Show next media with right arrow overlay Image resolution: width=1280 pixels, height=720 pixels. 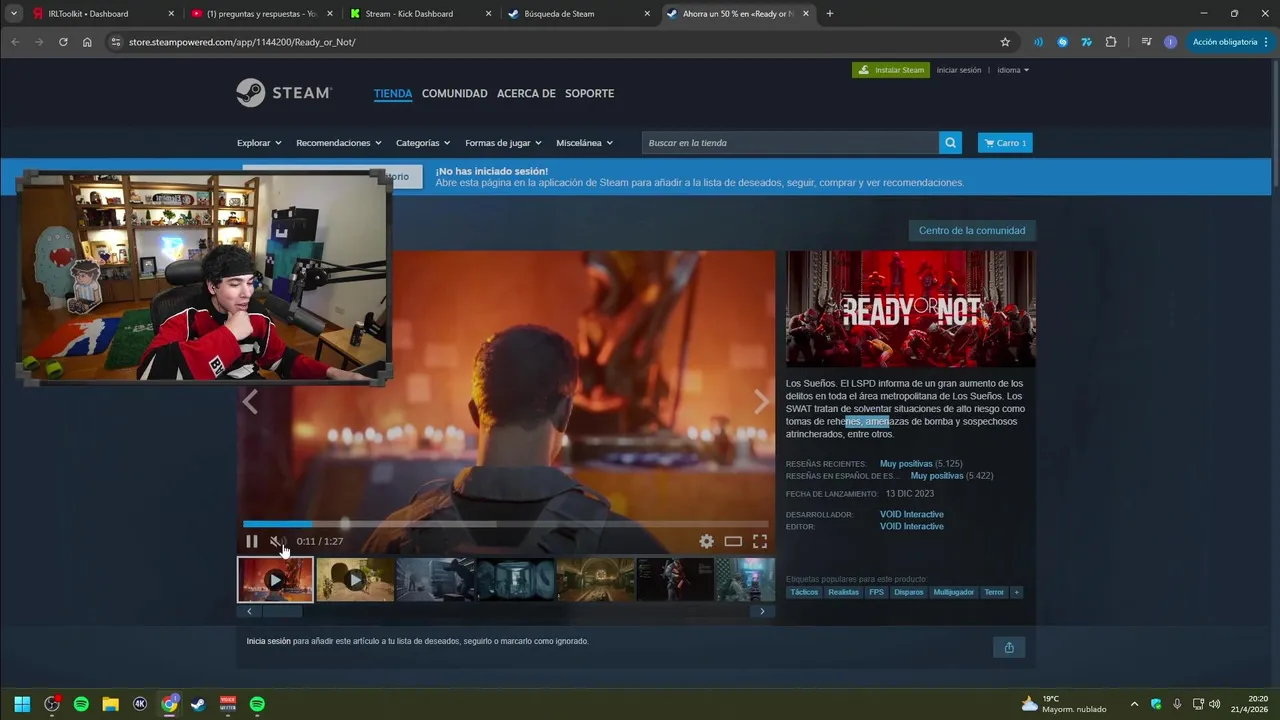762,402
